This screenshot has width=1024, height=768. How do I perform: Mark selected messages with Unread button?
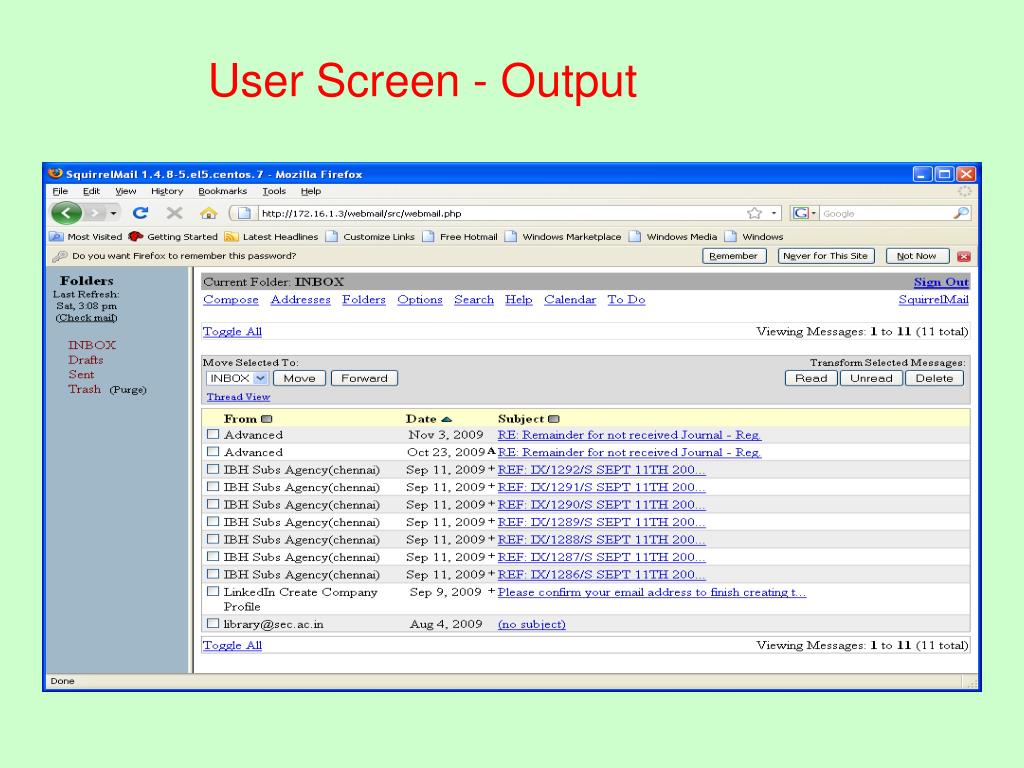[871, 378]
